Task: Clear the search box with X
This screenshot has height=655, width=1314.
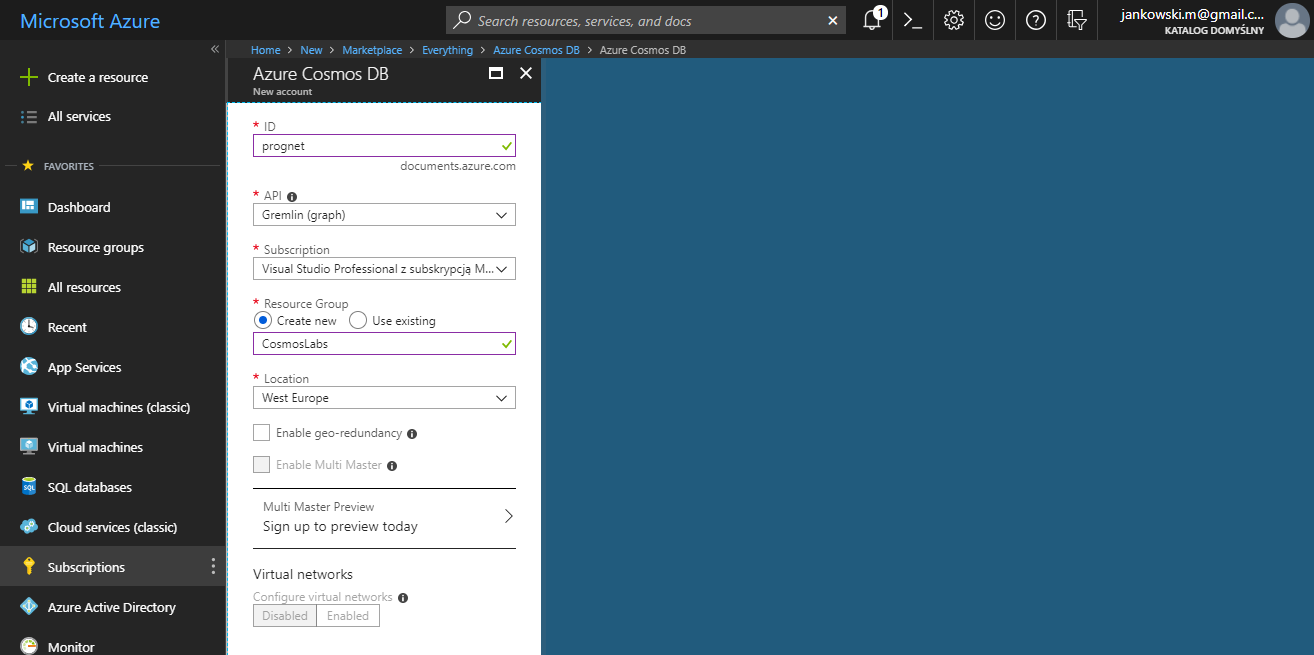Action: [x=834, y=20]
